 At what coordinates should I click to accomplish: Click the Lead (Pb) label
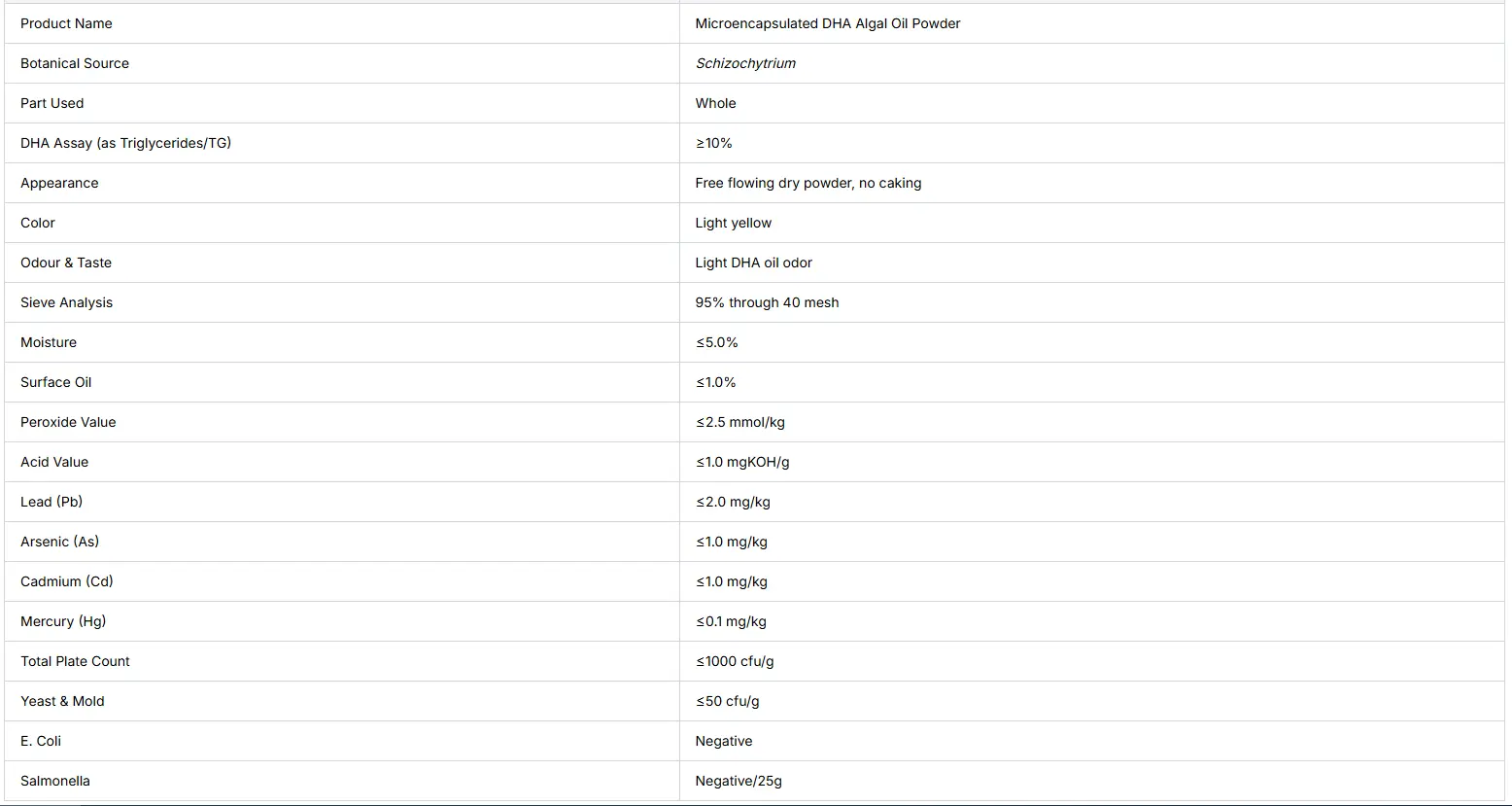click(52, 502)
